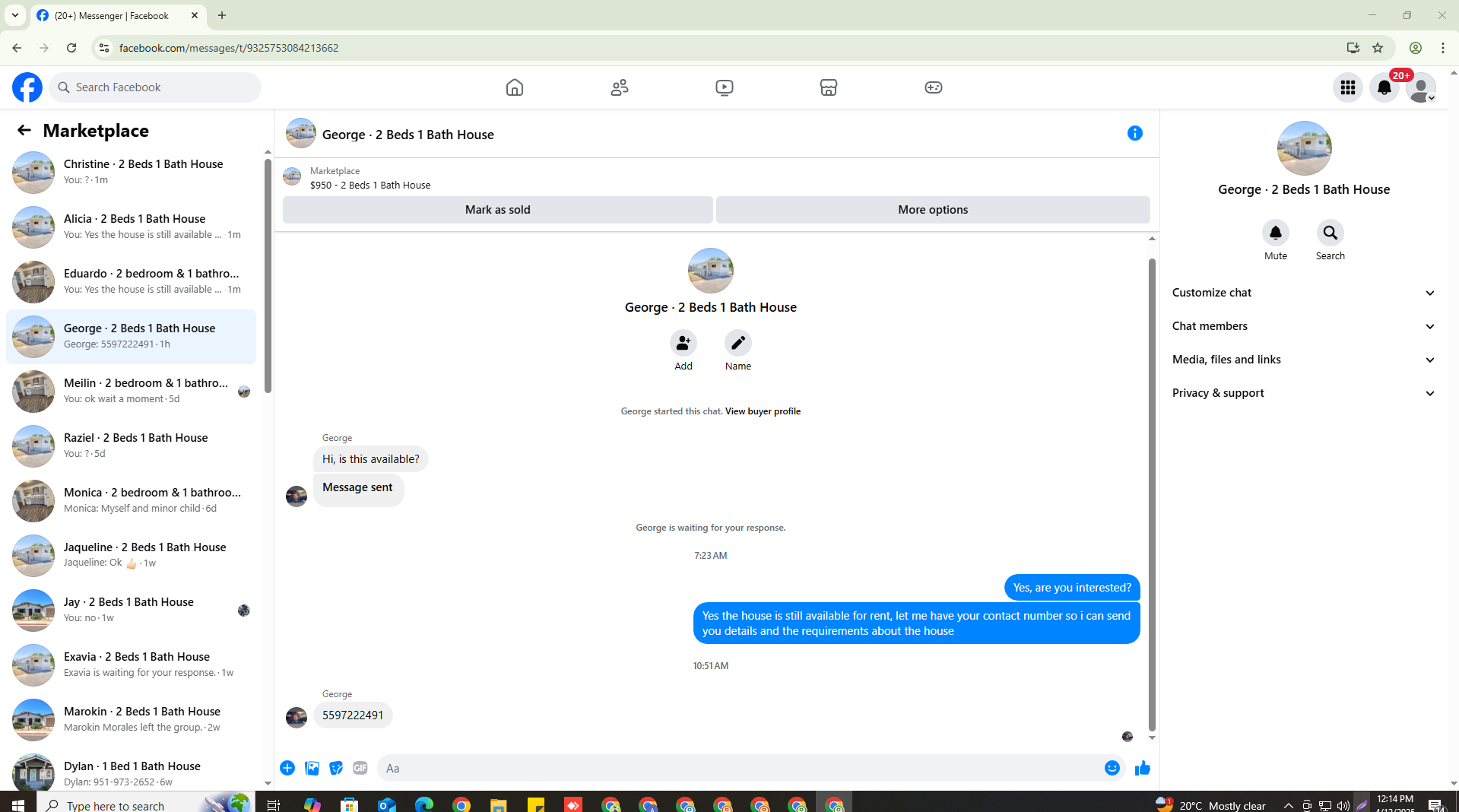Open Christine's conversation
The width and height of the screenshot is (1459, 812).
tap(132, 172)
